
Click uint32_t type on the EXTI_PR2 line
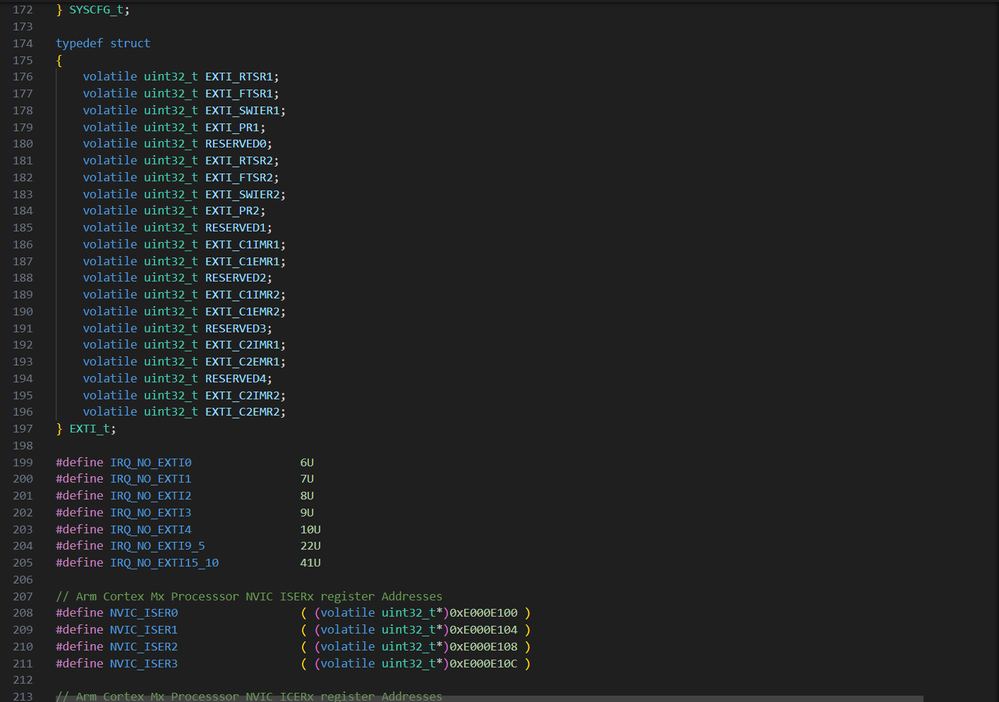pyautogui.click(x=171, y=211)
